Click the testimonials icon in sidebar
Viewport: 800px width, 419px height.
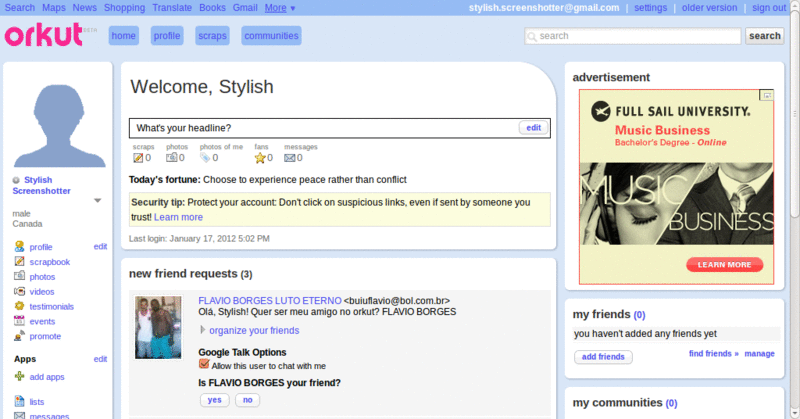(x=19, y=306)
